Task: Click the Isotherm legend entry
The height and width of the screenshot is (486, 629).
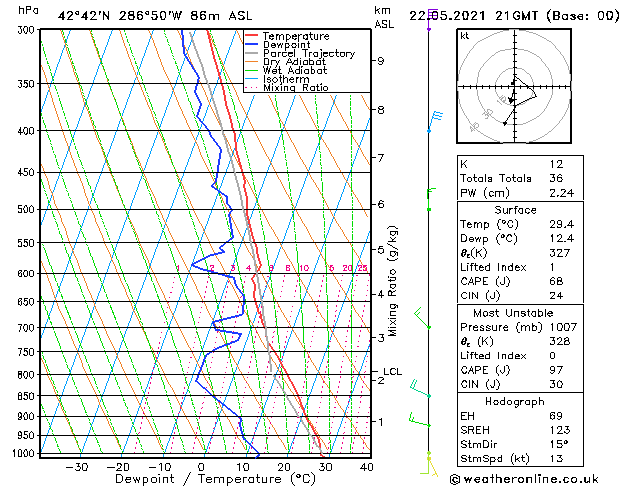Action: pyautogui.click(x=277, y=79)
